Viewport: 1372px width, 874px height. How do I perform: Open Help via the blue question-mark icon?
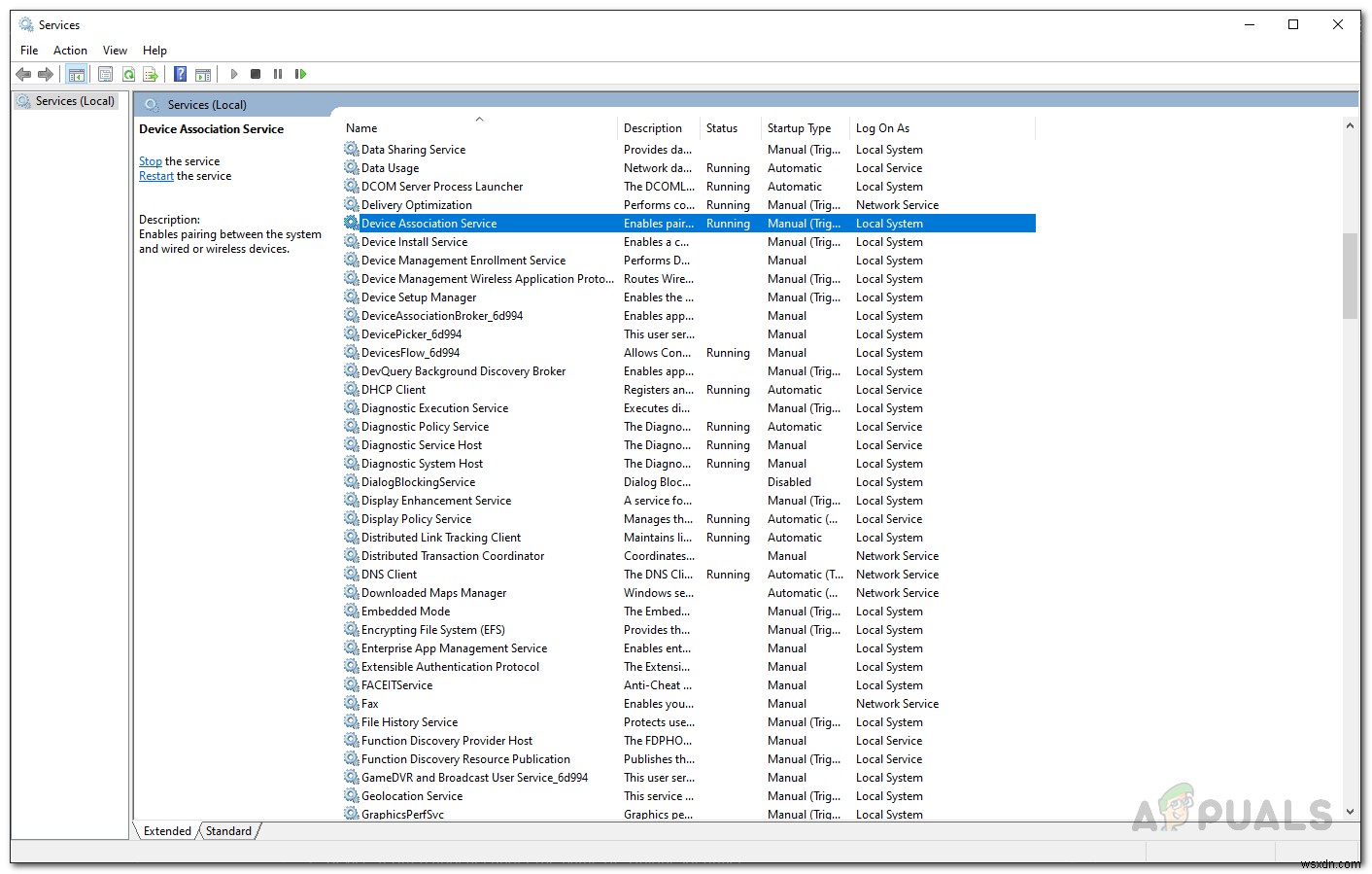[180, 74]
